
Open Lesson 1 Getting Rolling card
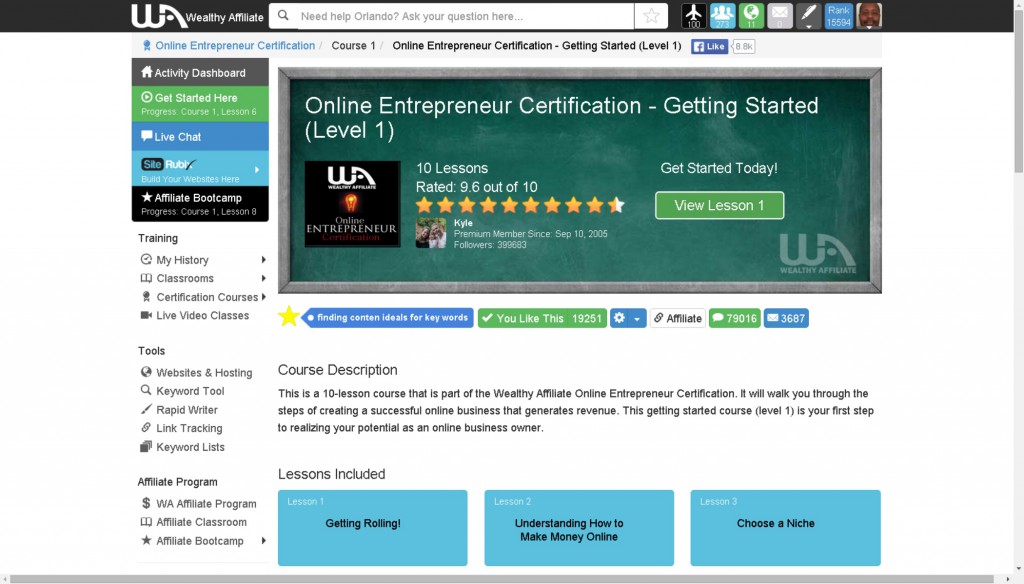[x=373, y=528]
